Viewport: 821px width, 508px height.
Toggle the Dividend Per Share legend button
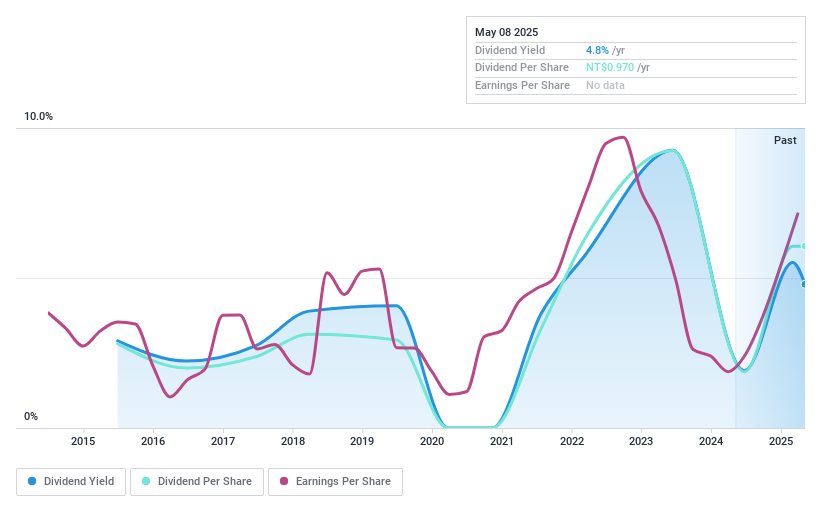[197, 481]
